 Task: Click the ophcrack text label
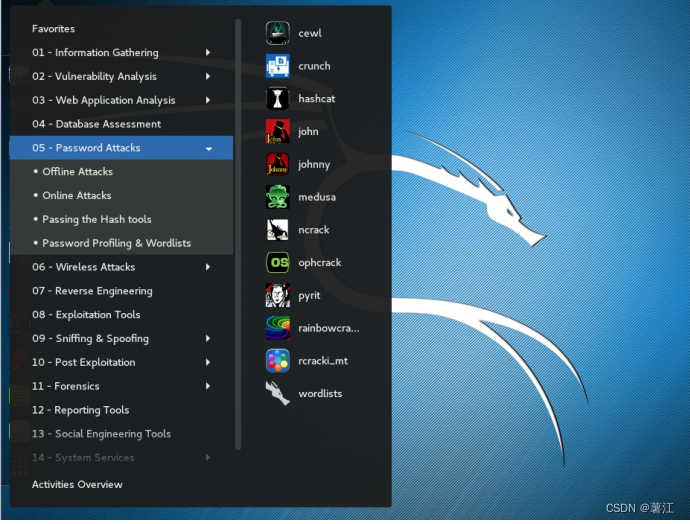pyautogui.click(x=320, y=263)
